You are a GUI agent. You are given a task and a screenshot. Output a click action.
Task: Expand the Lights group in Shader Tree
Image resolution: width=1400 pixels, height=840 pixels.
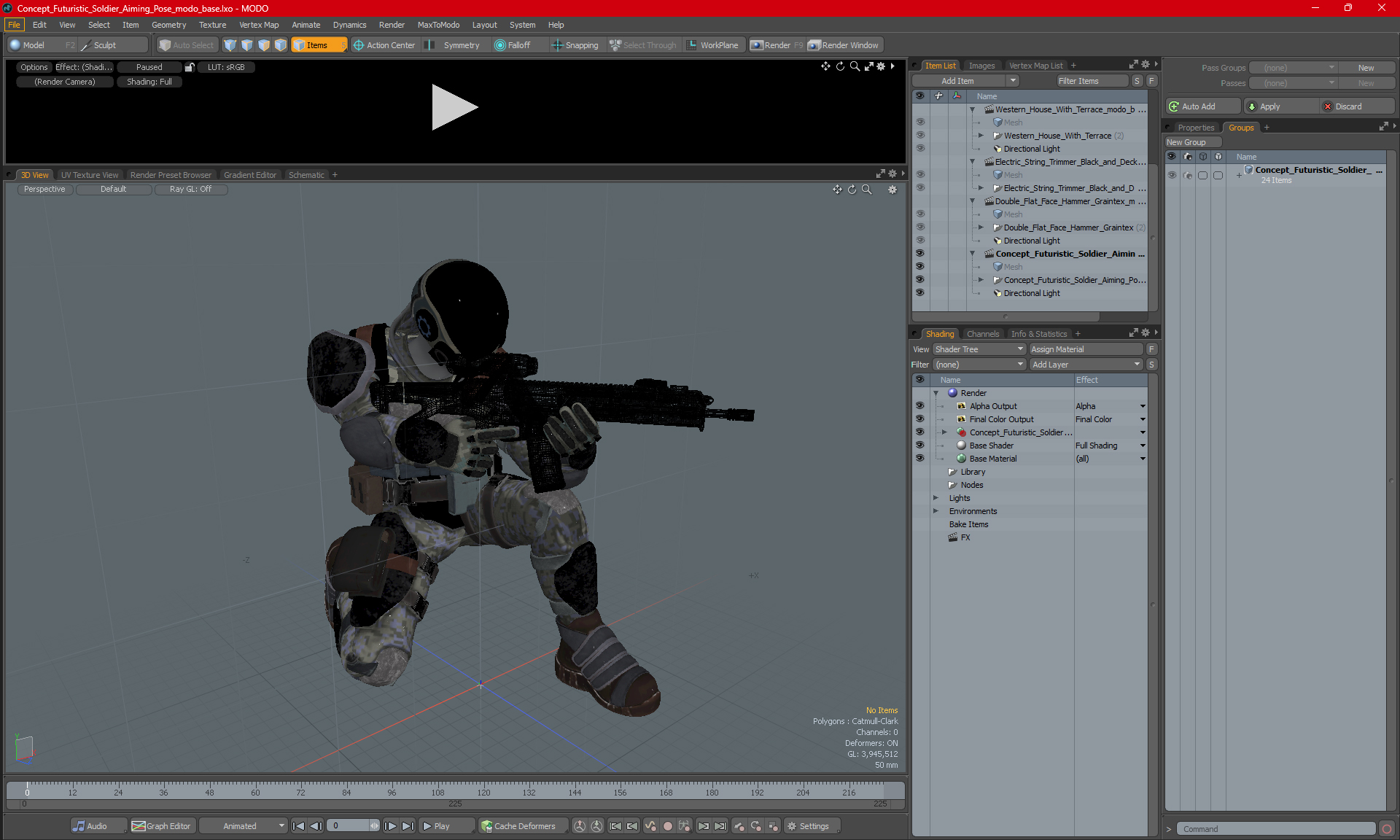(936, 498)
